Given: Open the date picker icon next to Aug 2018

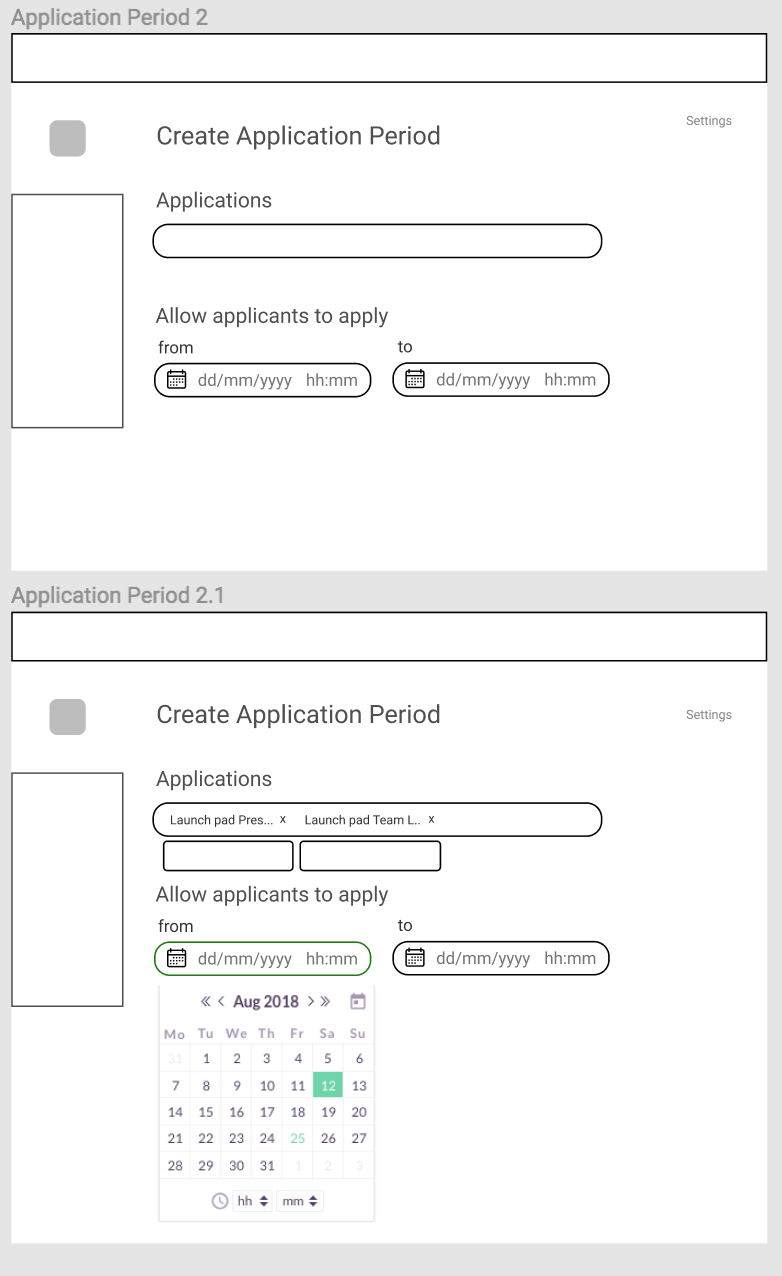Looking at the screenshot, I should point(357,1001).
